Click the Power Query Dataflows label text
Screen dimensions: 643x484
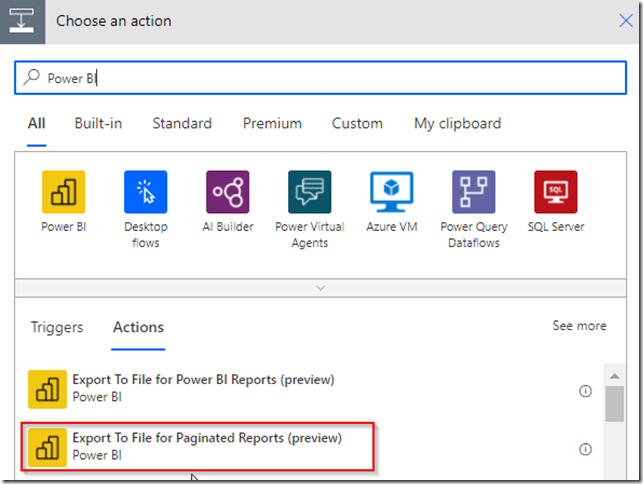[x=474, y=235]
